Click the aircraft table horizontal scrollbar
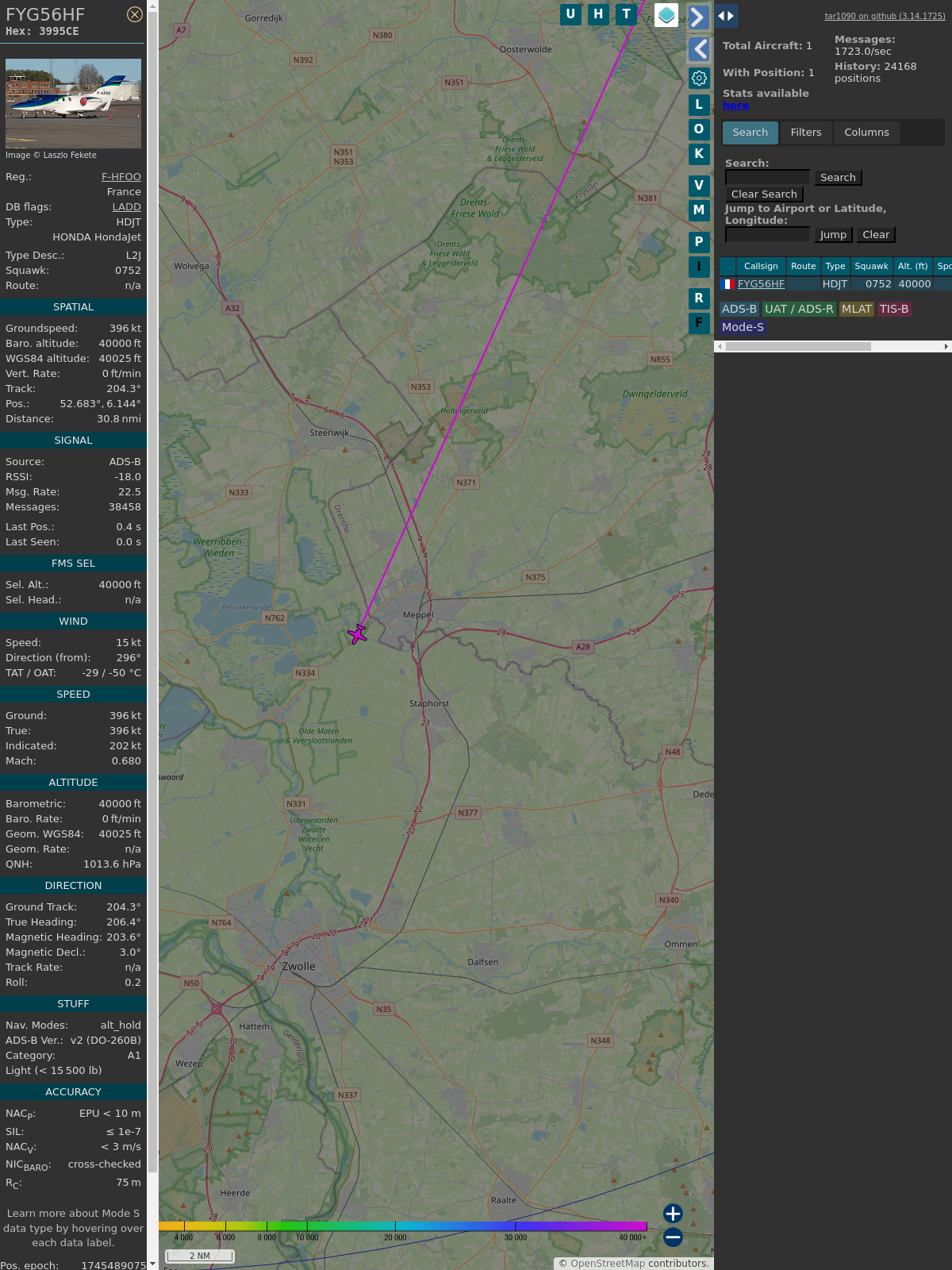The image size is (952, 1270). [x=798, y=346]
